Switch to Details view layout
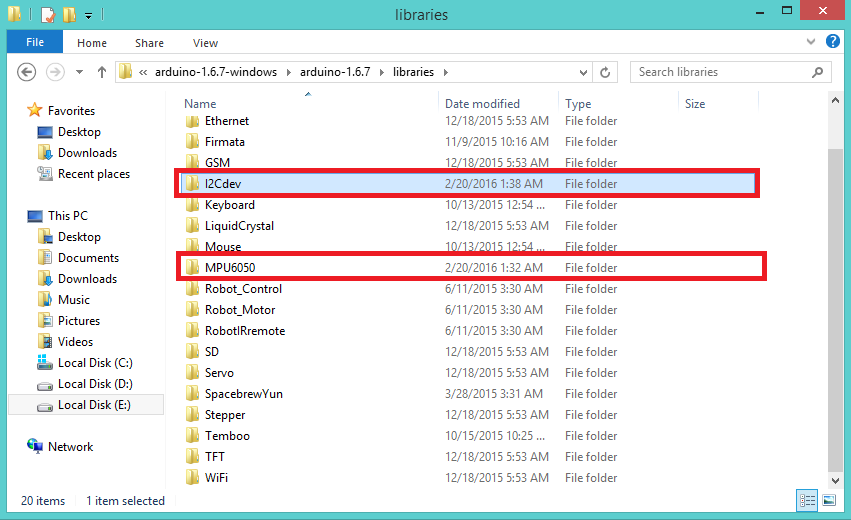Screen dimensions: 851x520 (x=807, y=500)
